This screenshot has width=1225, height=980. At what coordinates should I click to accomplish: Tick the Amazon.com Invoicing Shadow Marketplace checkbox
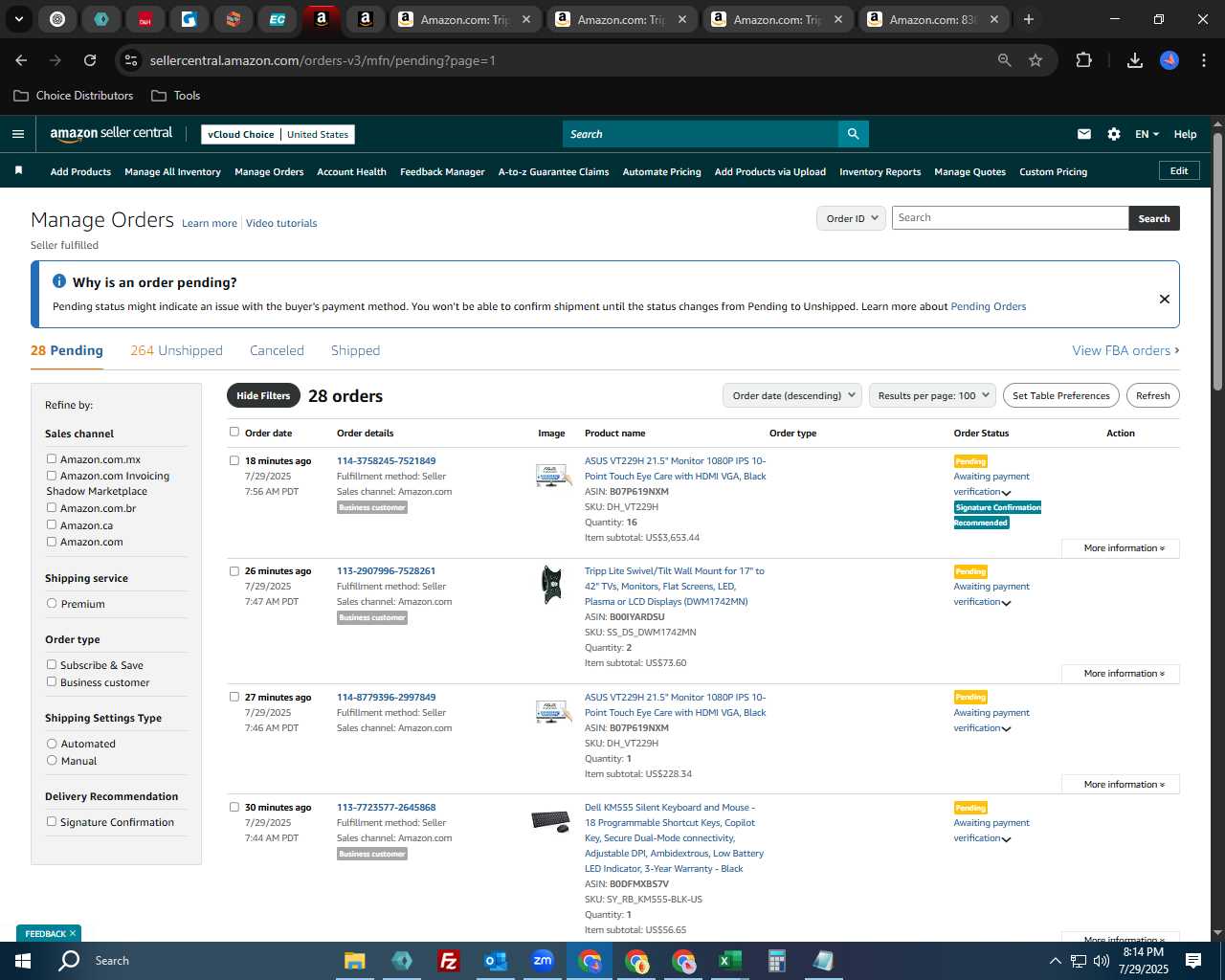52,476
